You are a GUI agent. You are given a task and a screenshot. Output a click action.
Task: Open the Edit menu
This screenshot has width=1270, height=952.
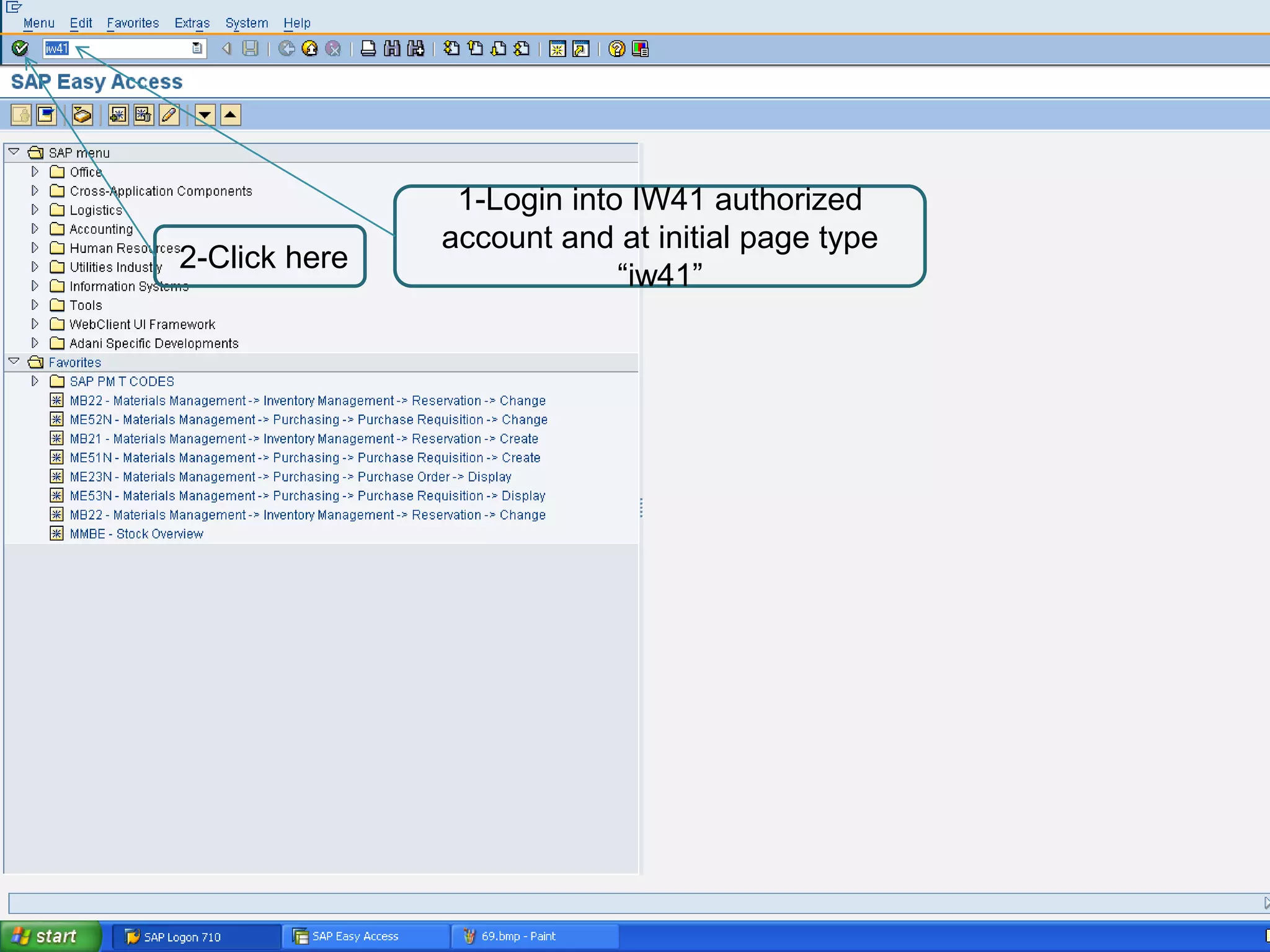(81, 23)
